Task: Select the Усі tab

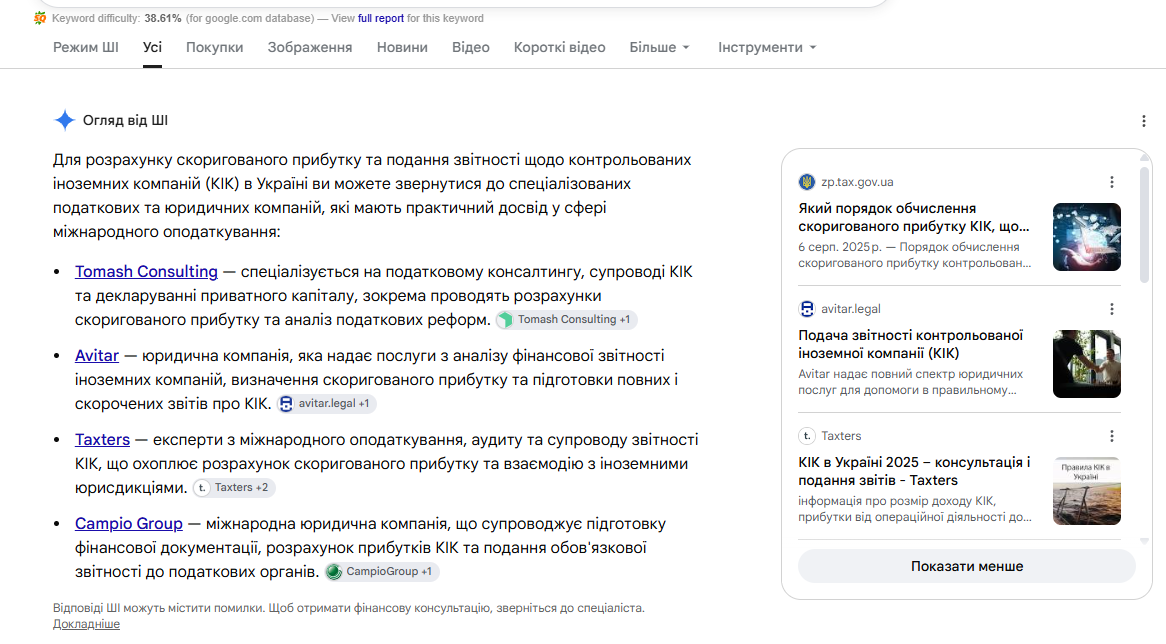Action: pyautogui.click(x=152, y=47)
